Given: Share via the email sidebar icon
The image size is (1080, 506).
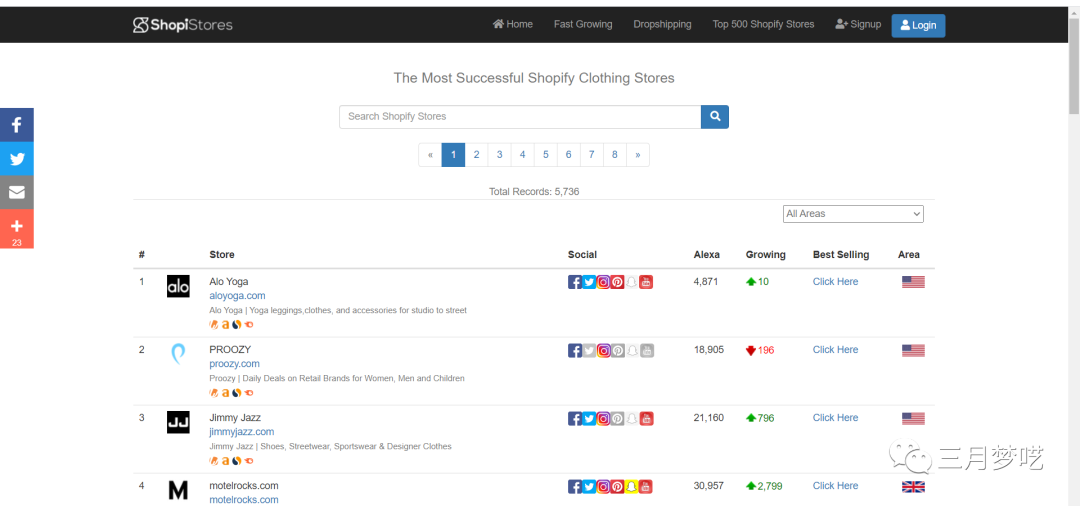Looking at the screenshot, I should pyautogui.click(x=17, y=192).
